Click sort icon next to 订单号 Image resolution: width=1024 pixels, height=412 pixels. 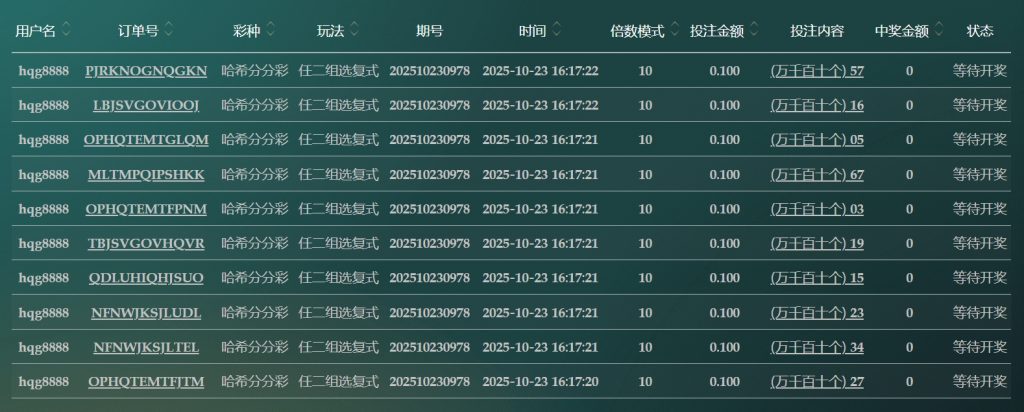click(168, 30)
